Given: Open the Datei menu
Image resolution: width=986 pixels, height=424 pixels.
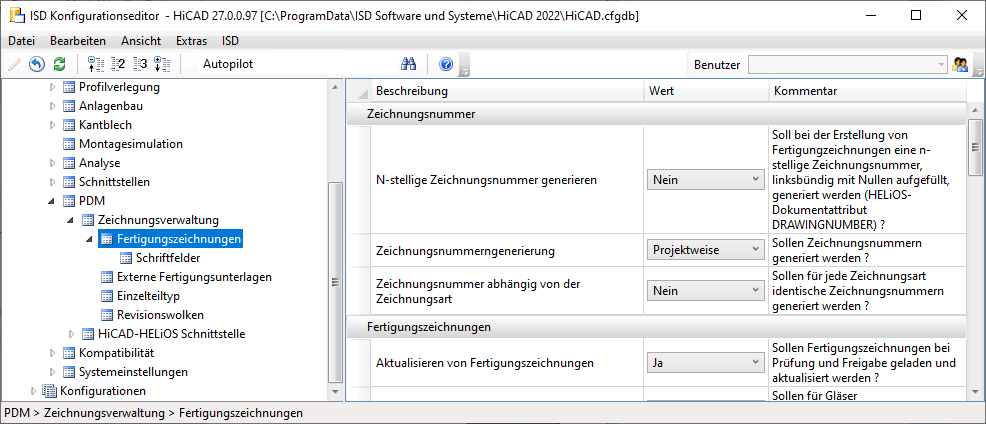Looking at the screenshot, I should pos(21,41).
